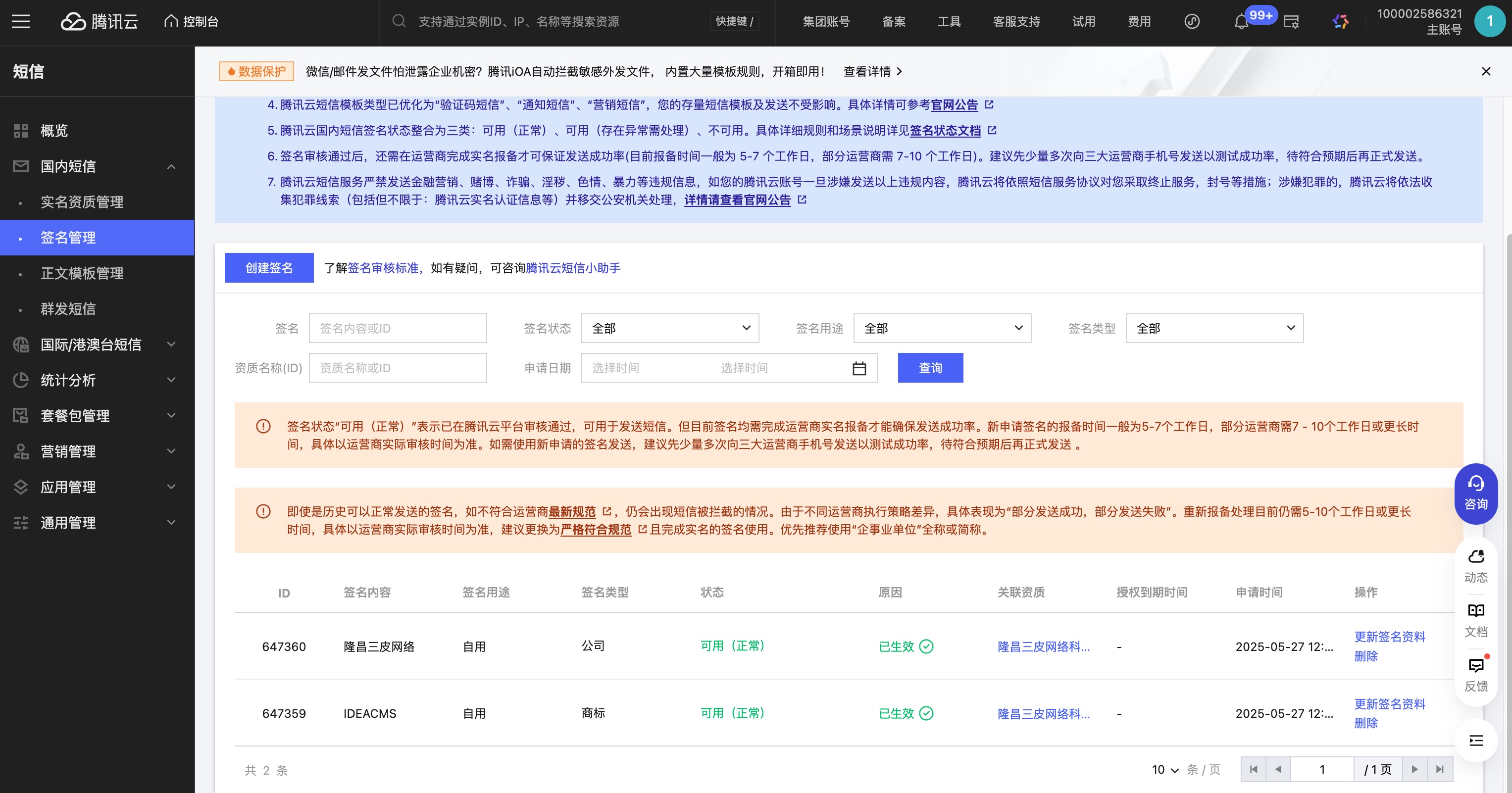Viewport: 1512px width, 793px height.
Task: Change the 10 条/页 page size selector
Action: coord(1164,770)
